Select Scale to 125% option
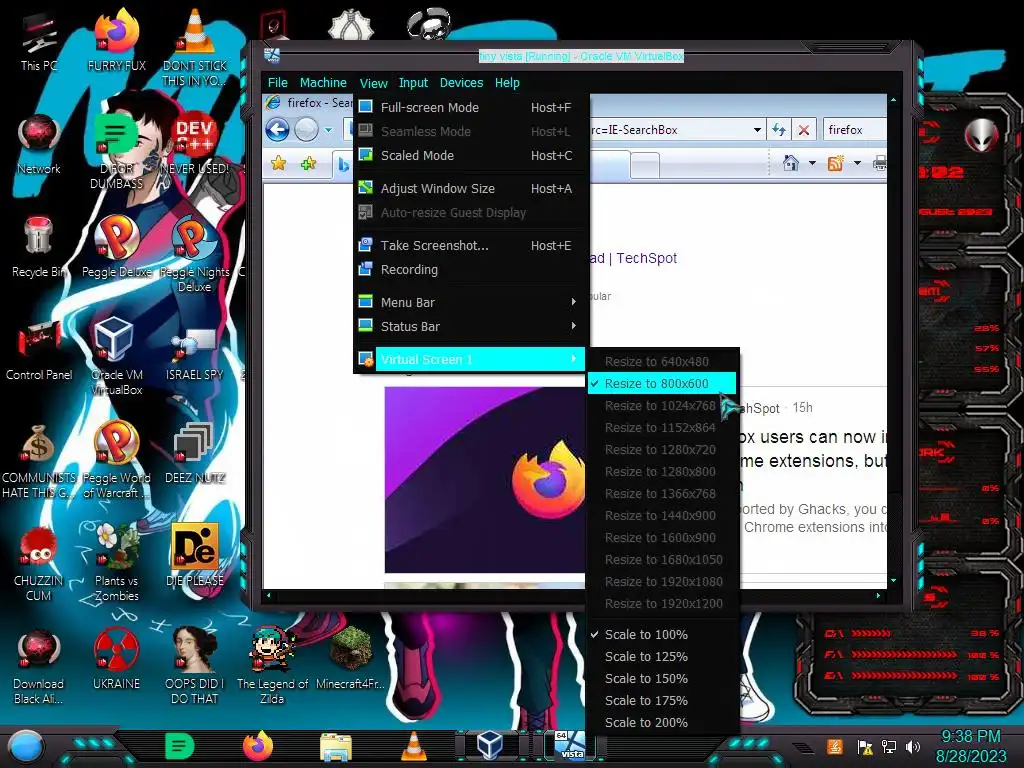Viewport: 1024px width, 768px height. pos(662,656)
